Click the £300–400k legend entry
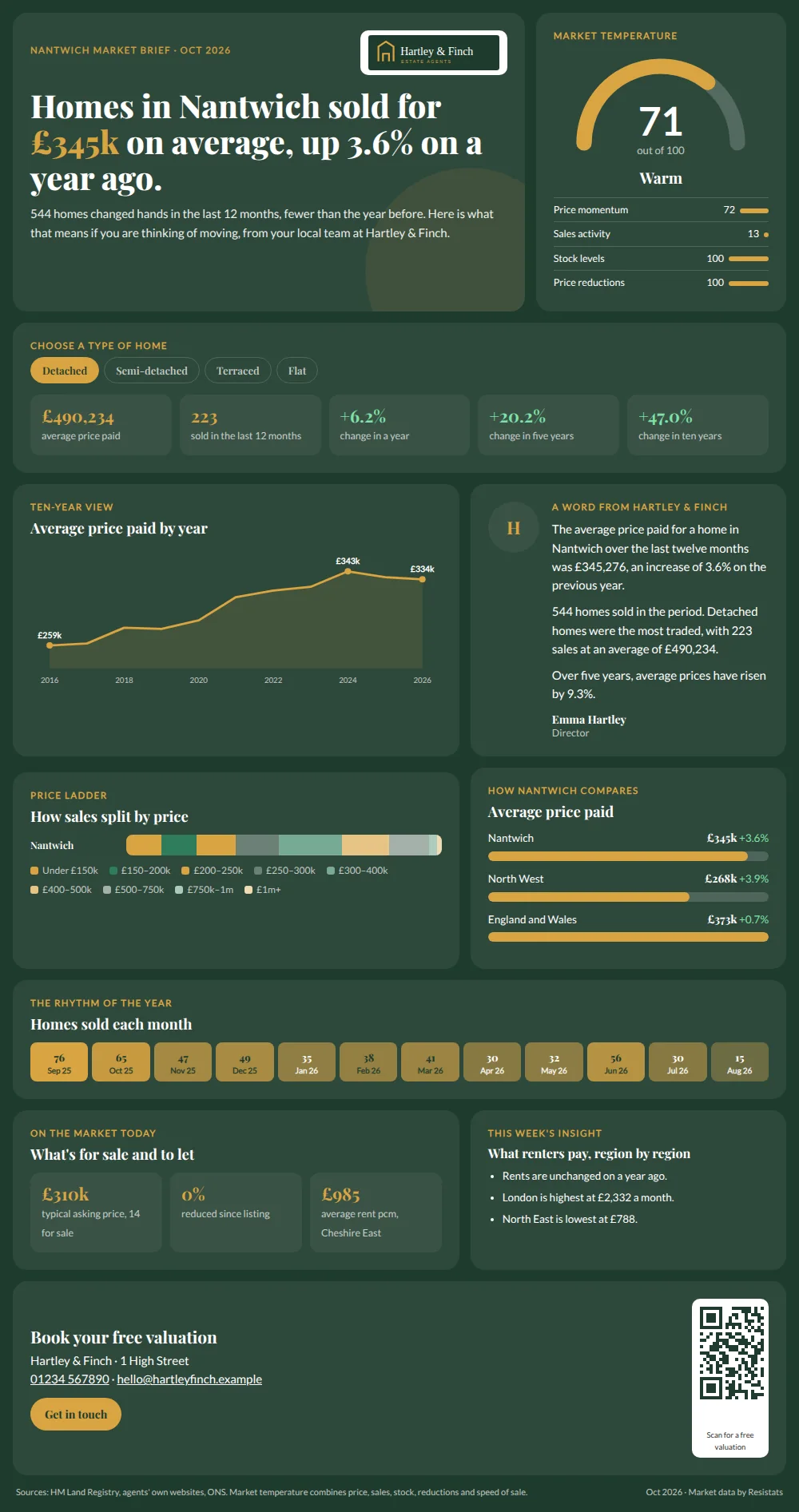799x1512 pixels. pos(357,871)
